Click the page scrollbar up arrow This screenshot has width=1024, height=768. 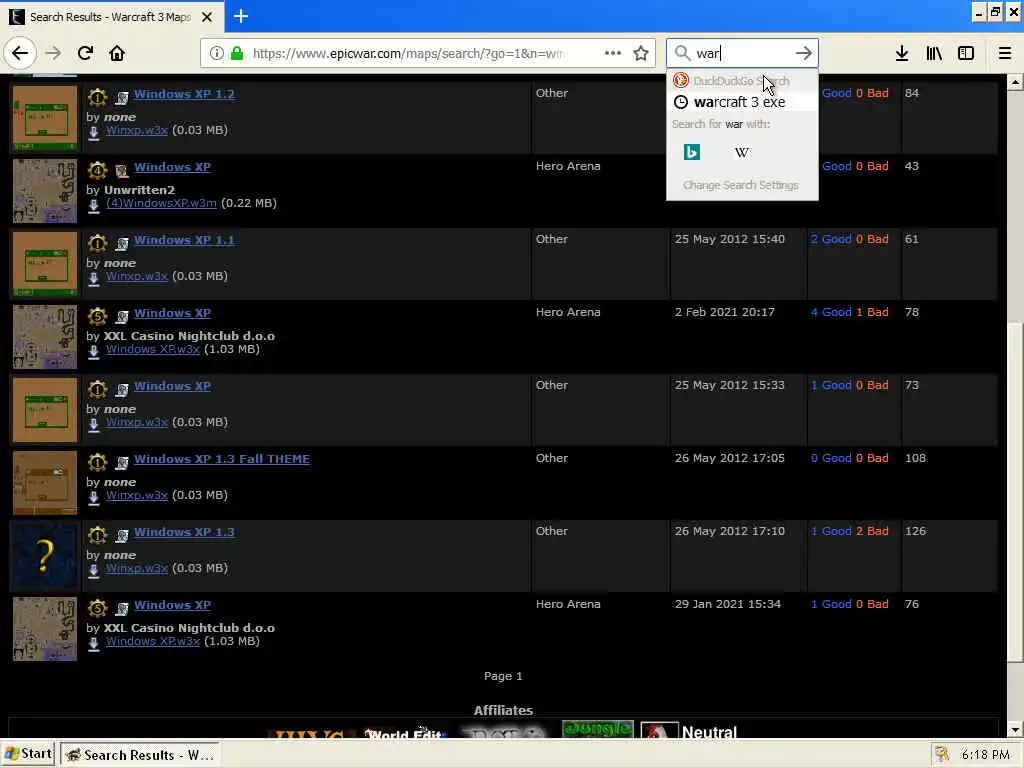[1015, 82]
